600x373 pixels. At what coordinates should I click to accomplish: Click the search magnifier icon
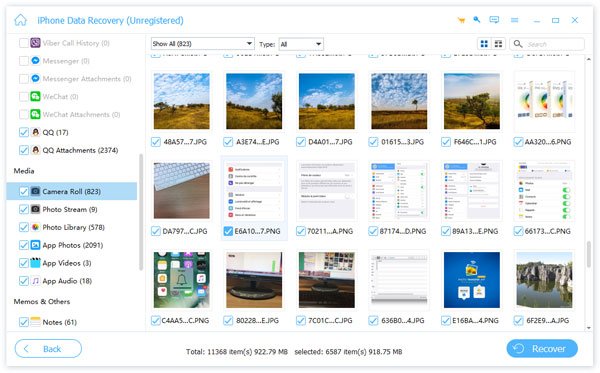click(518, 44)
